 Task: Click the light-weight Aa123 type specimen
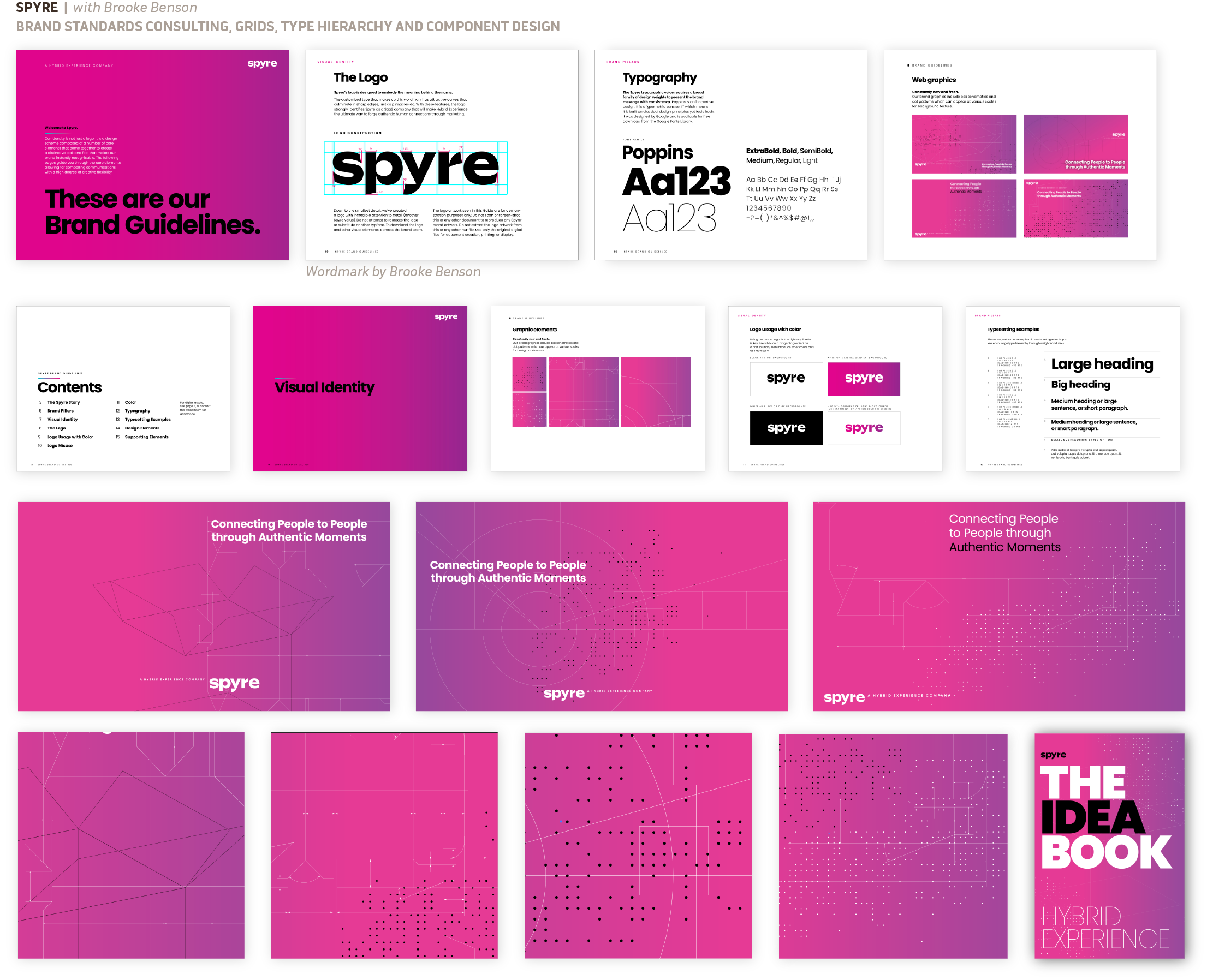(x=669, y=218)
